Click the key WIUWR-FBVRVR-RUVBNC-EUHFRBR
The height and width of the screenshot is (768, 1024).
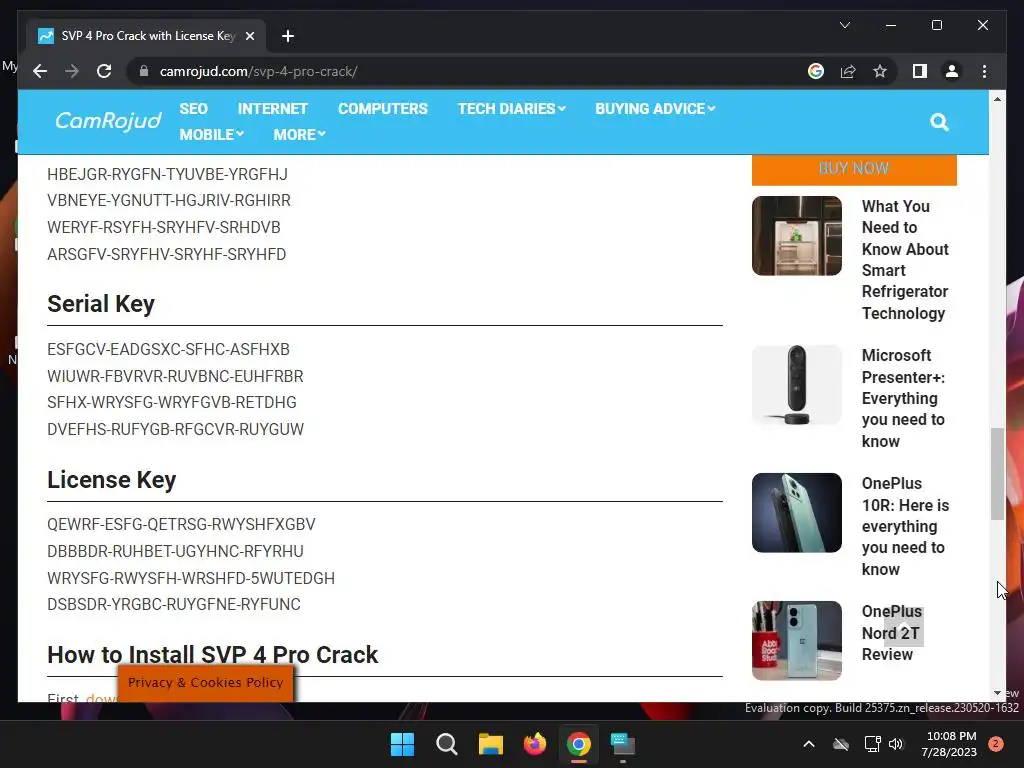(175, 376)
